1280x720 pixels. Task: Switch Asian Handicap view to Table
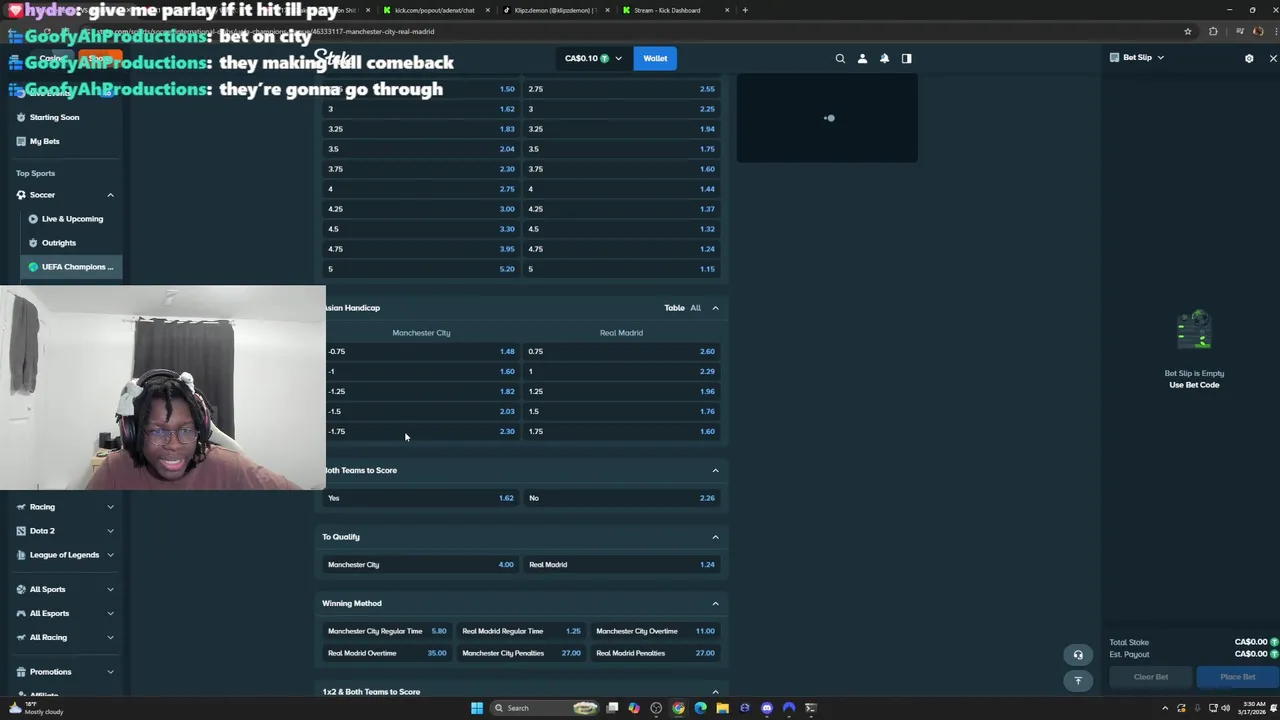click(x=674, y=308)
